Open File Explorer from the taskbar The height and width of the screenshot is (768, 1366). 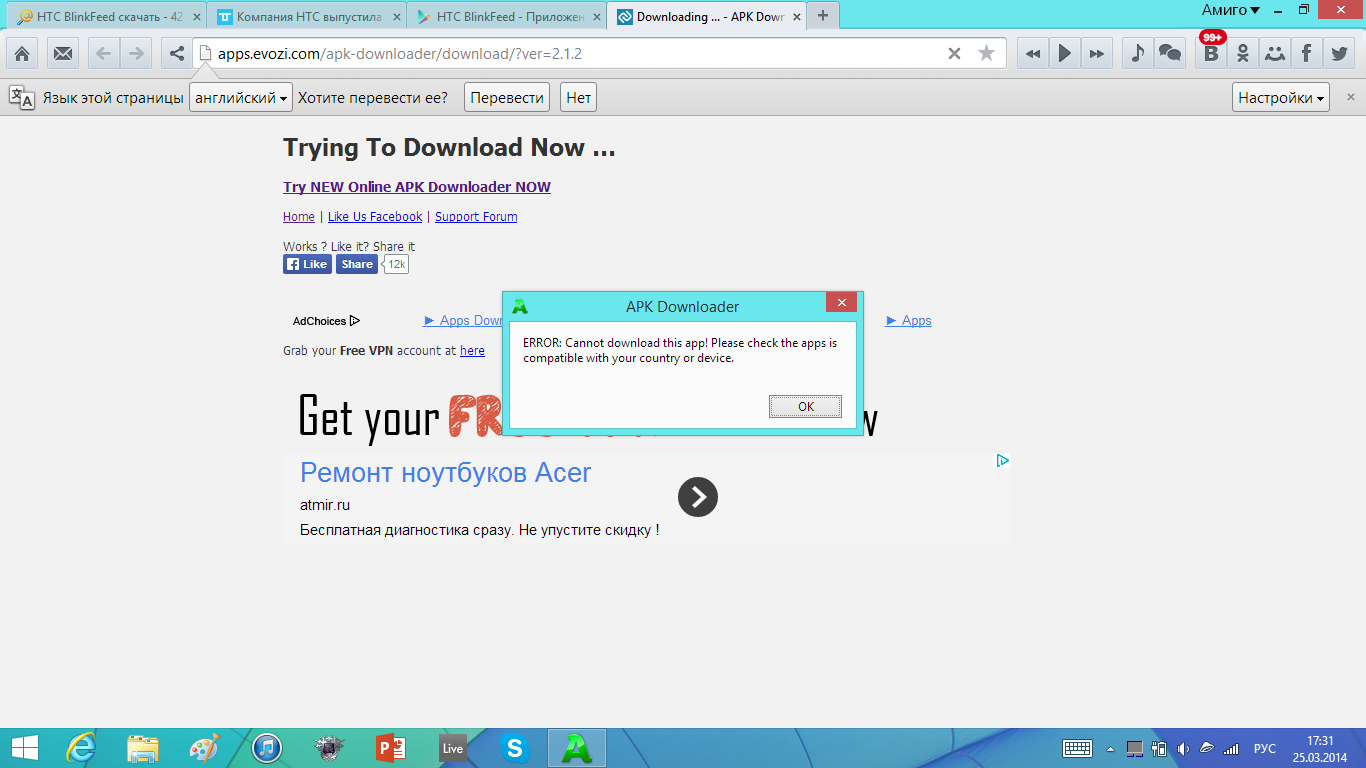(x=143, y=748)
